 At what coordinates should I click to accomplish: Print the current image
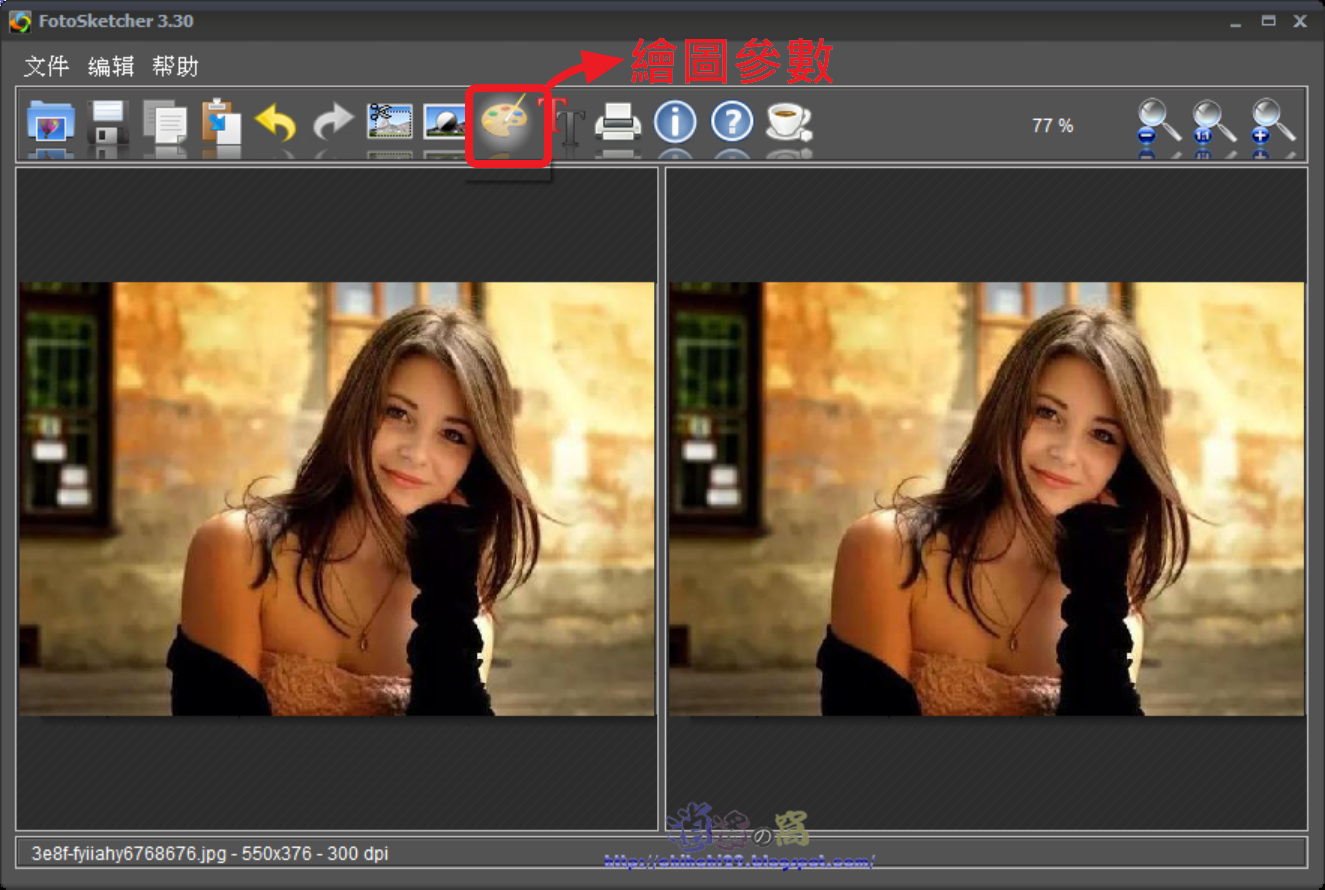pyautogui.click(x=620, y=122)
